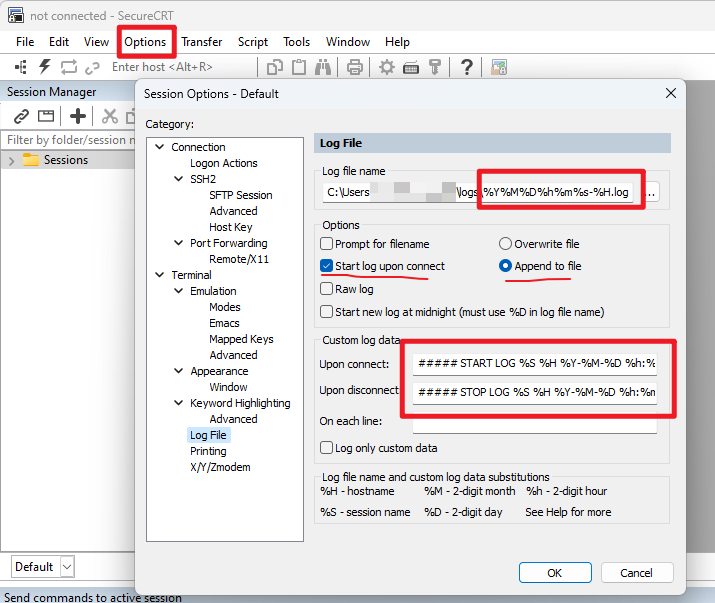Click the Reconnect toolbar icon

pos(69,67)
